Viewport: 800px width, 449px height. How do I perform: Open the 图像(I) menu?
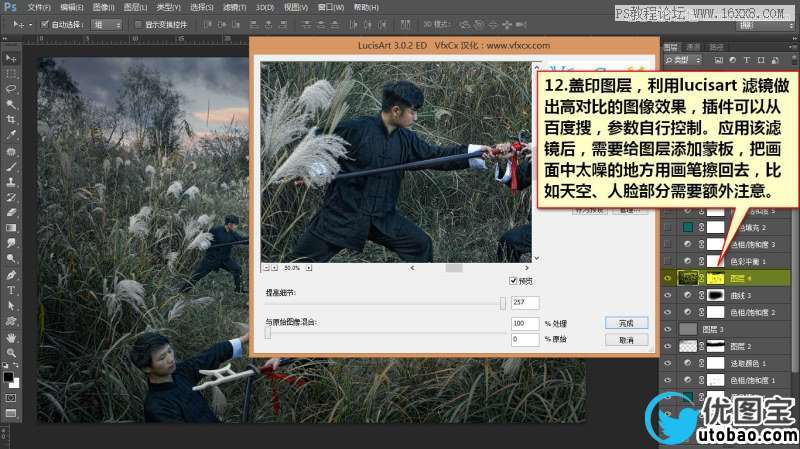pos(104,8)
